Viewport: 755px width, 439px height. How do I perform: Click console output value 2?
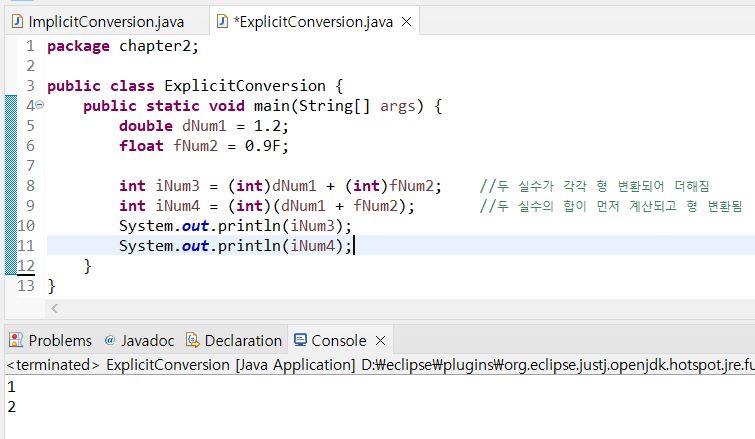12,407
